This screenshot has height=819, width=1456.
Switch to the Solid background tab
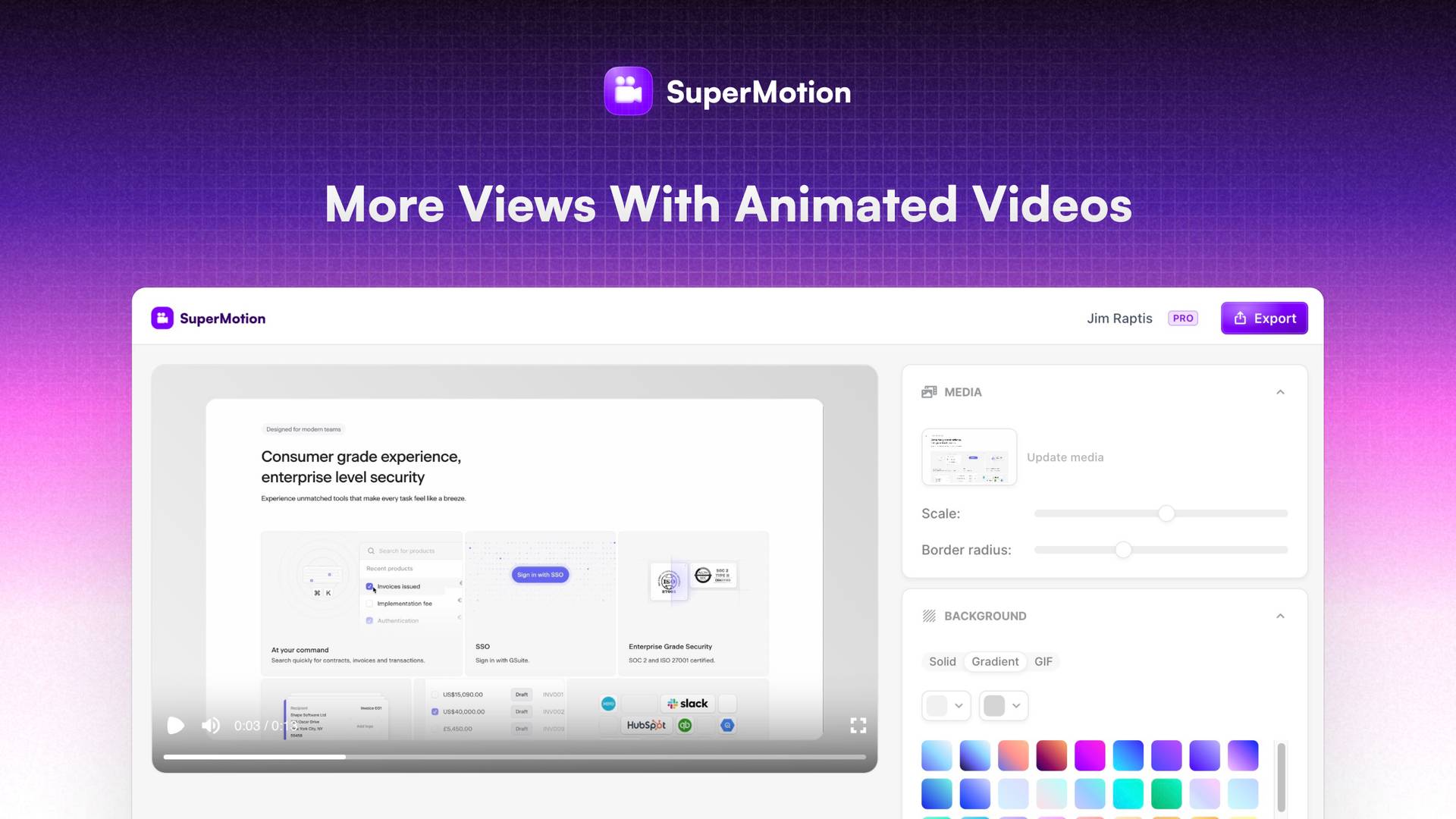click(942, 661)
